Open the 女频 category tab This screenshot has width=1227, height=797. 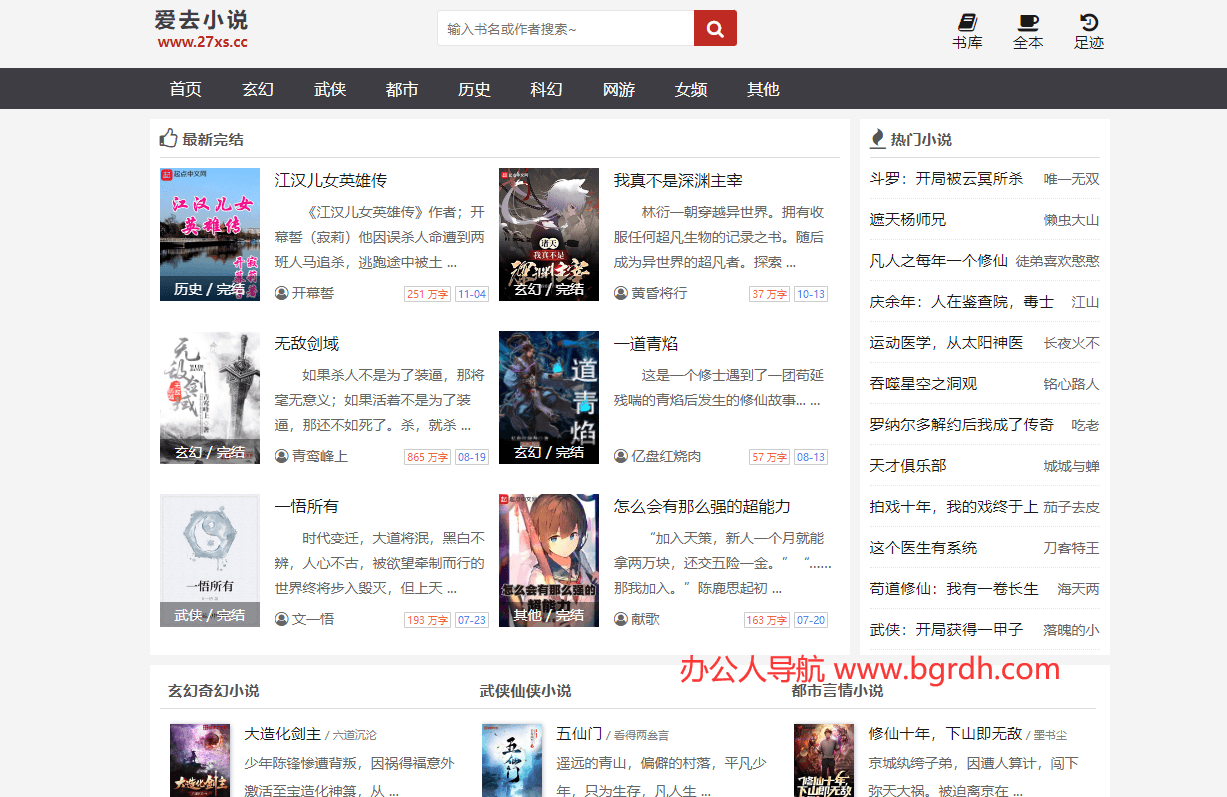coord(691,89)
